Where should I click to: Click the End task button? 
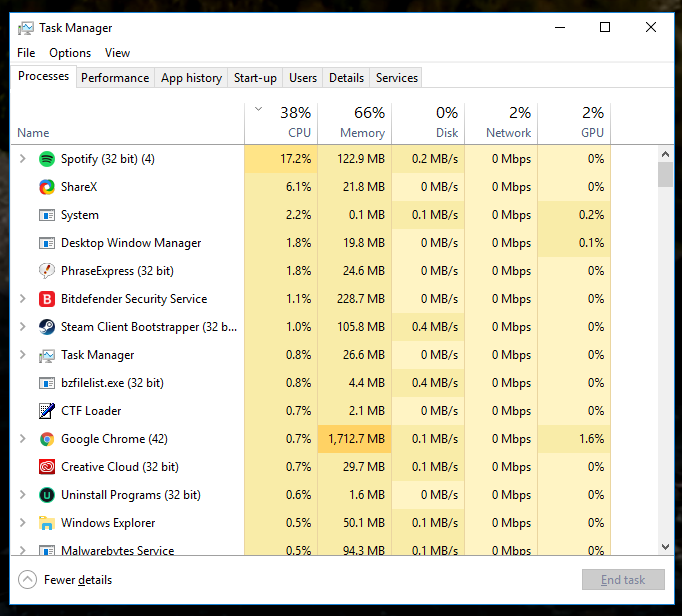(x=623, y=580)
